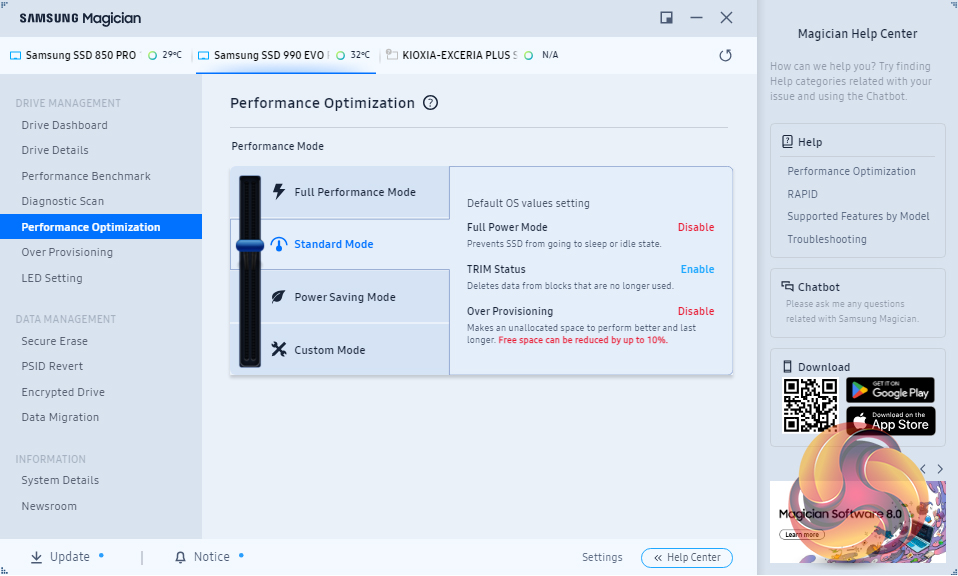958x576 pixels.
Task: Click the performance mode slider handle
Action: pyautogui.click(x=249, y=244)
